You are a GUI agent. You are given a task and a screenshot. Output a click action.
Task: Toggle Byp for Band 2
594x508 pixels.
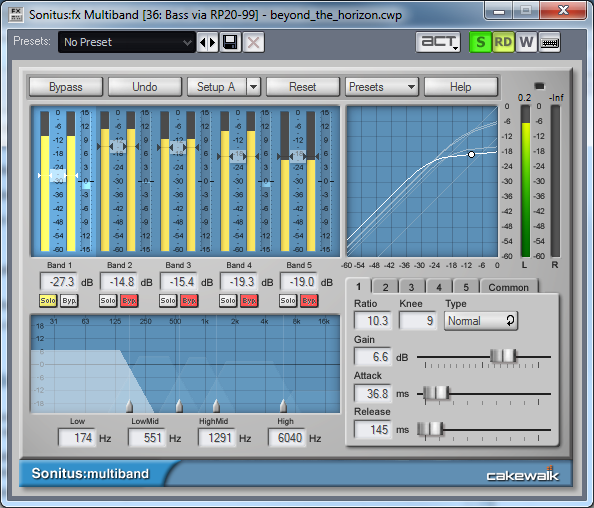tap(129, 300)
